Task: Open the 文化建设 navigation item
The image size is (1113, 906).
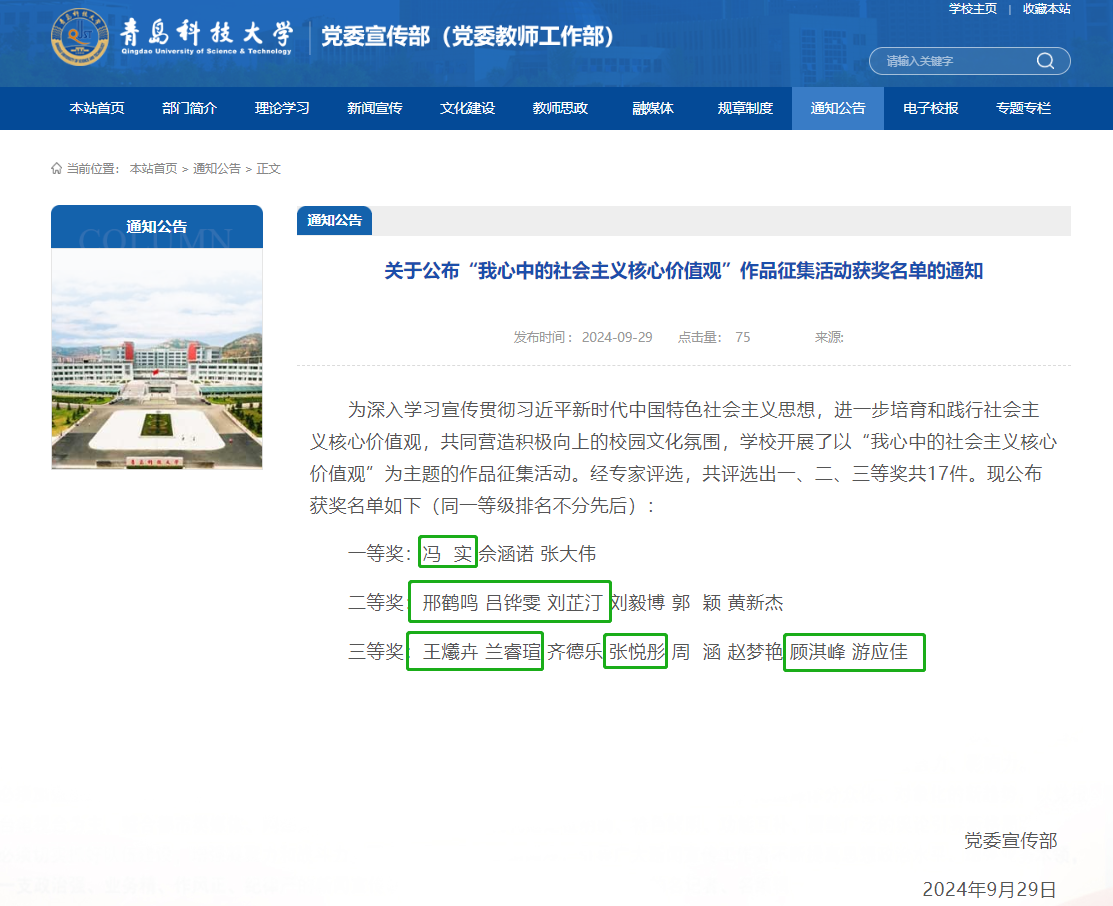Action: [x=467, y=108]
